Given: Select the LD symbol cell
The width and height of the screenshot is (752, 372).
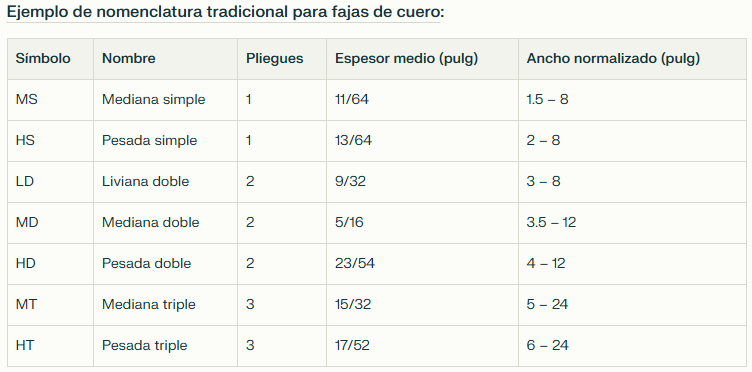Looking at the screenshot, I should (50, 182).
